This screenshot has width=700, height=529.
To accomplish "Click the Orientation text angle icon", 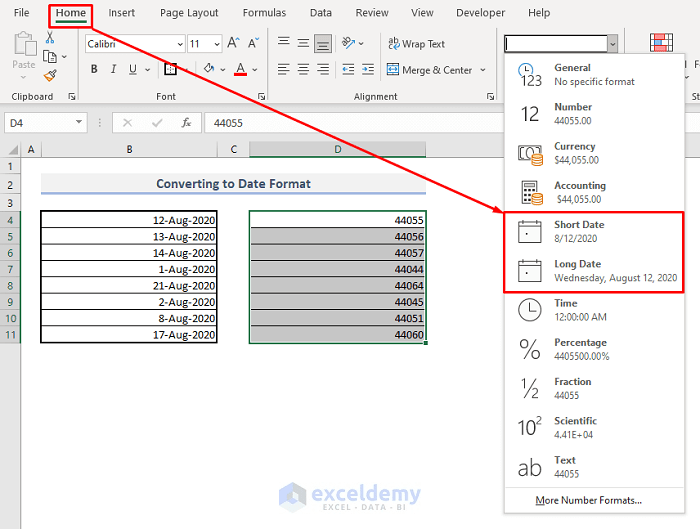I will click(x=348, y=43).
